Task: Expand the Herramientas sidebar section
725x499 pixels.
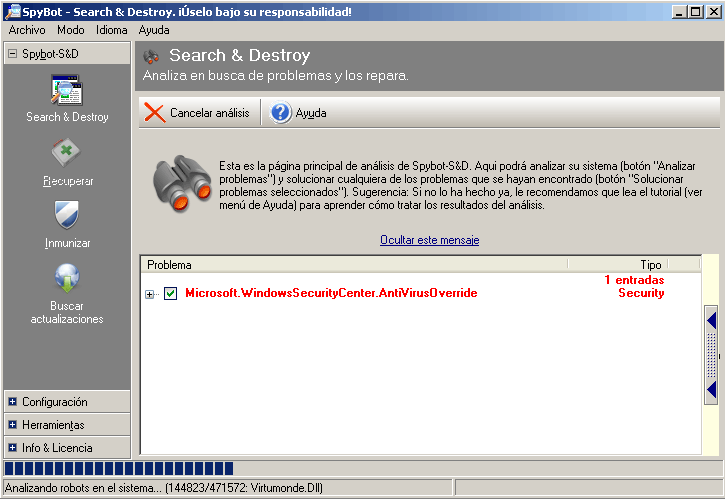Action: (13, 425)
